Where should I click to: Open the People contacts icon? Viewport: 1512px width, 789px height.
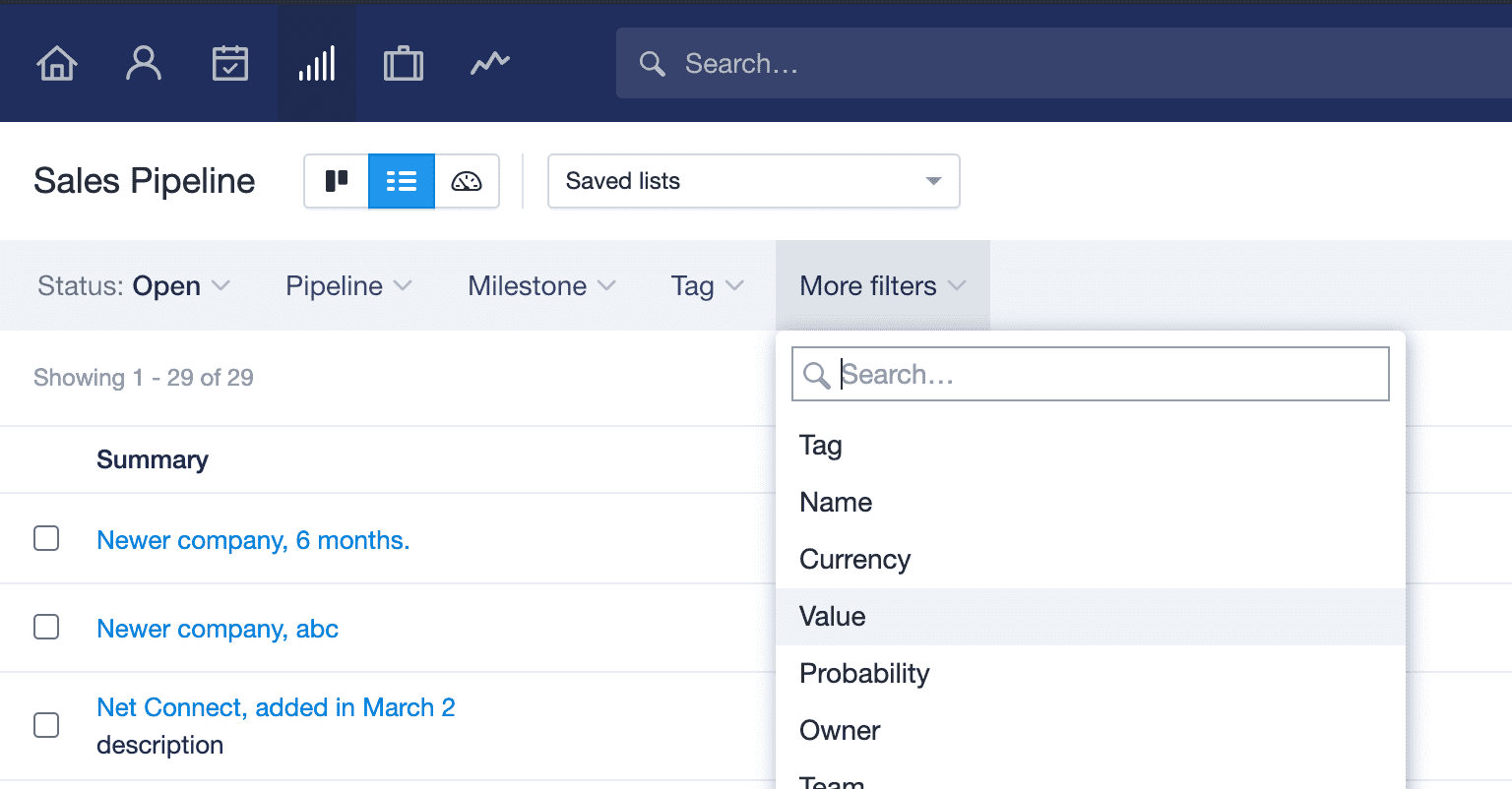pyautogui.click(x=144, y=64)
